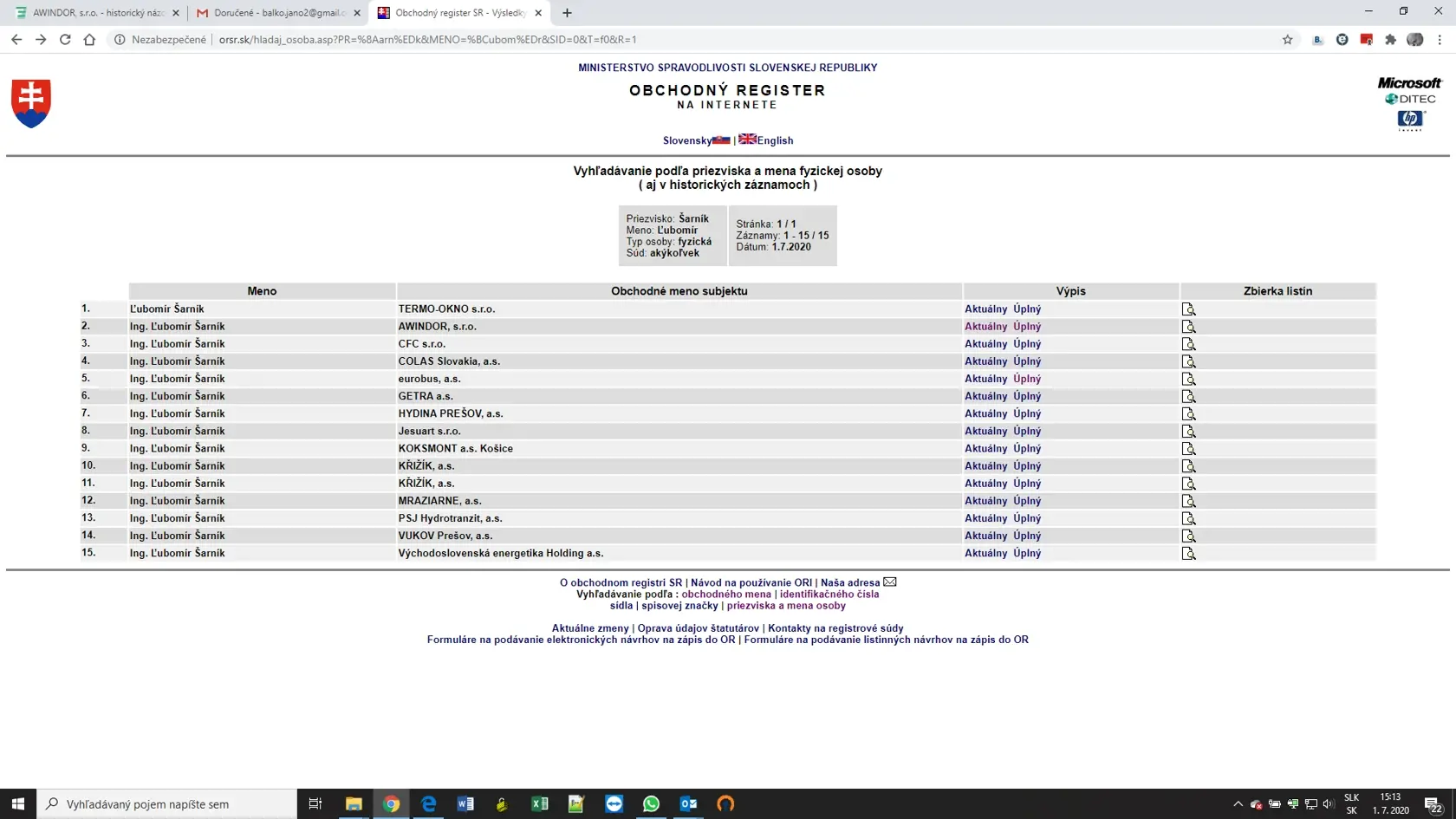Open Task View on the taskbar
The height and width of the screenshot is (819, 1456).
(x=315, y=803)
